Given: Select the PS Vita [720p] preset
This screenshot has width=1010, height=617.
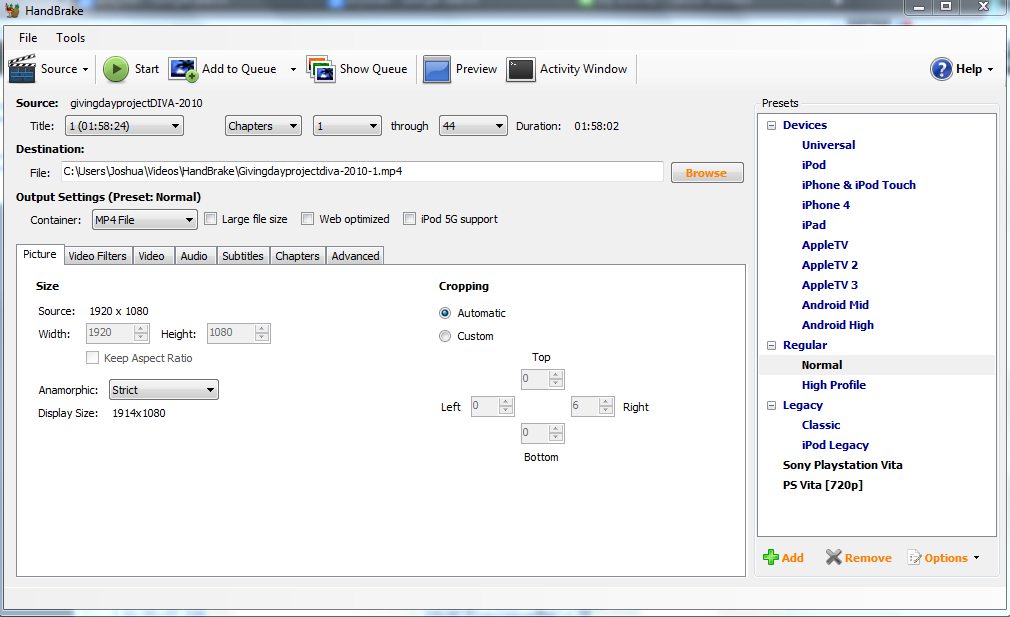Looking at the screenshot, I should (x=823, y=485).
